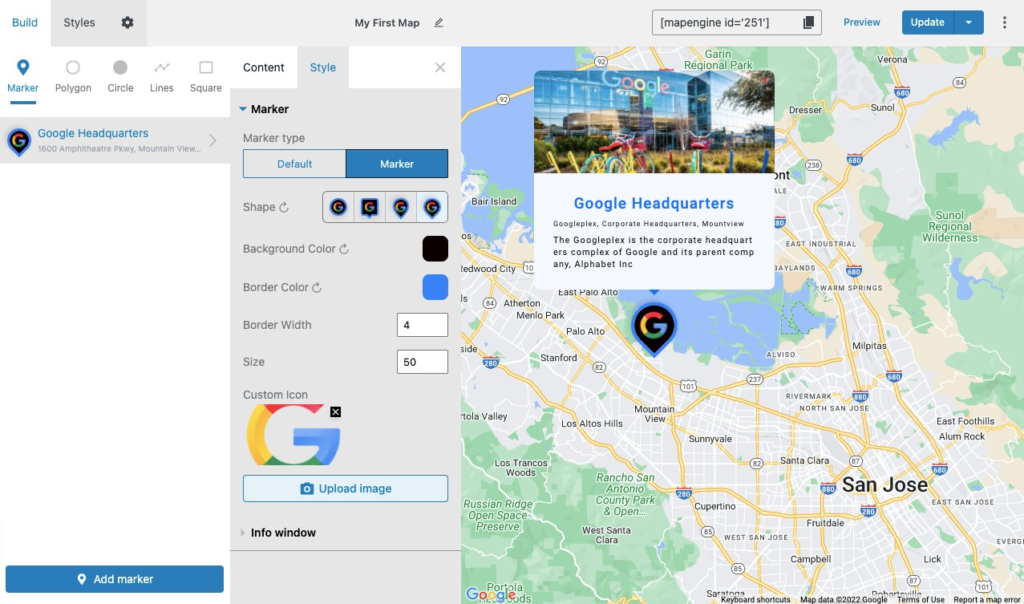Close the marker style panel

(440, 67)
